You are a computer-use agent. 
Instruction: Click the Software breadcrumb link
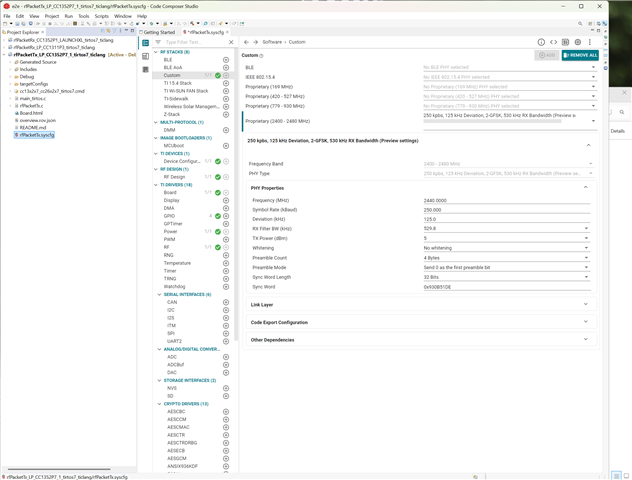pyautogui.click(x=272, y=42)
